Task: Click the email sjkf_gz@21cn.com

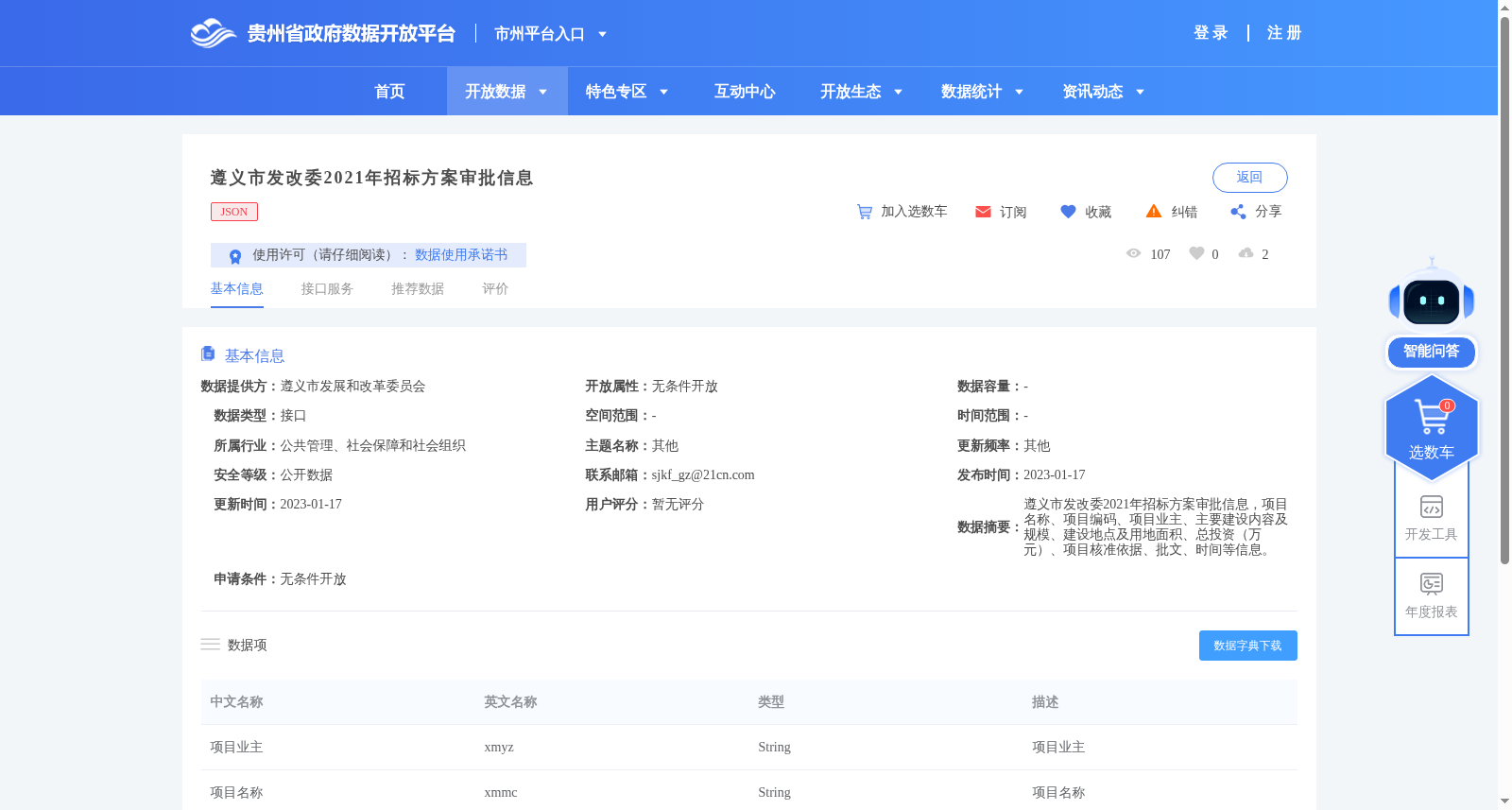Action: click(703, 475)
